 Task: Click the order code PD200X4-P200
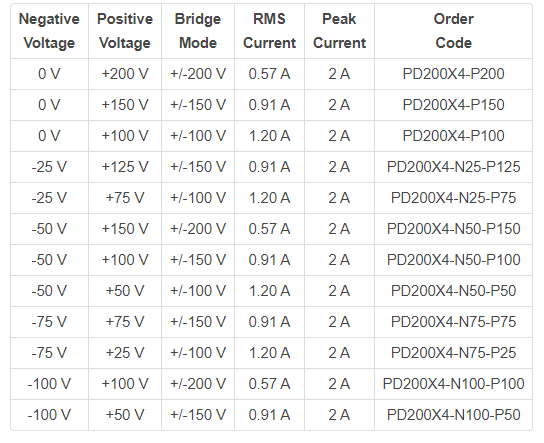453,74
